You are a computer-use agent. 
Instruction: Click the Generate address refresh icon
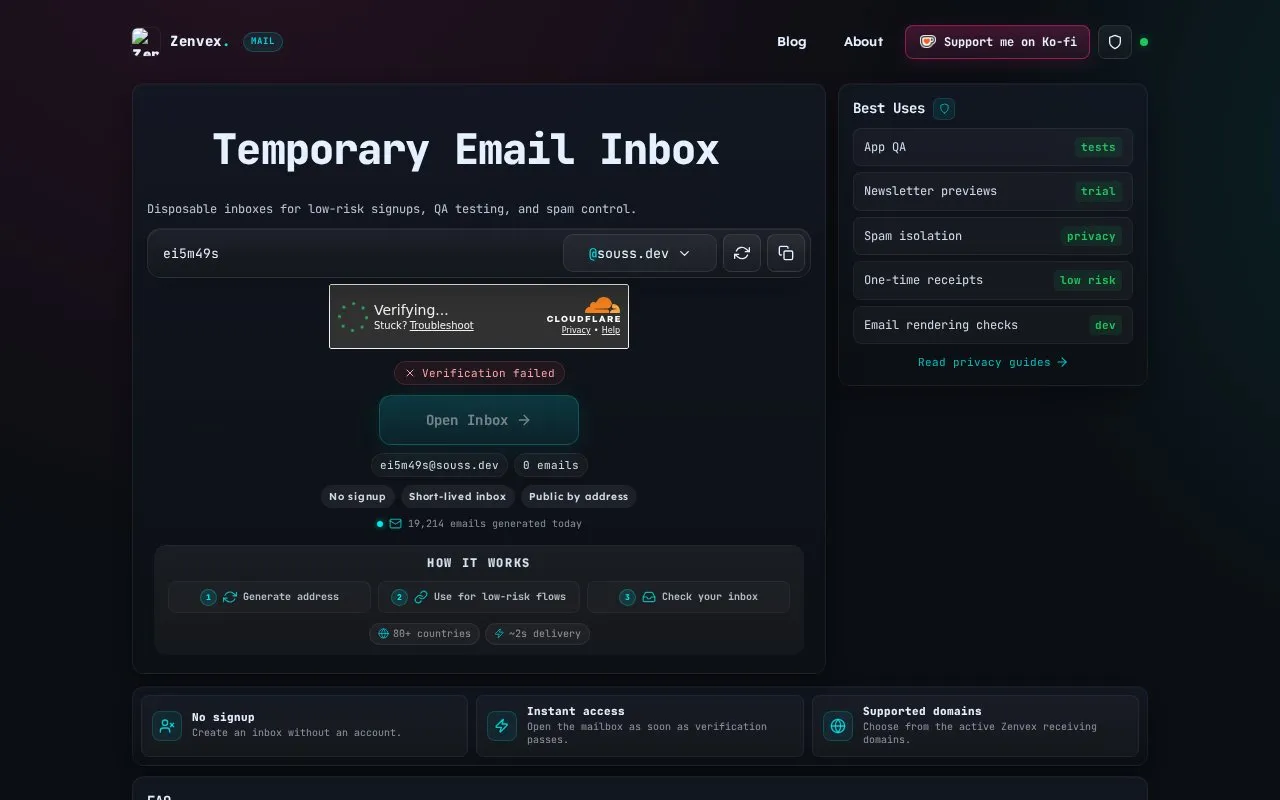230,597
